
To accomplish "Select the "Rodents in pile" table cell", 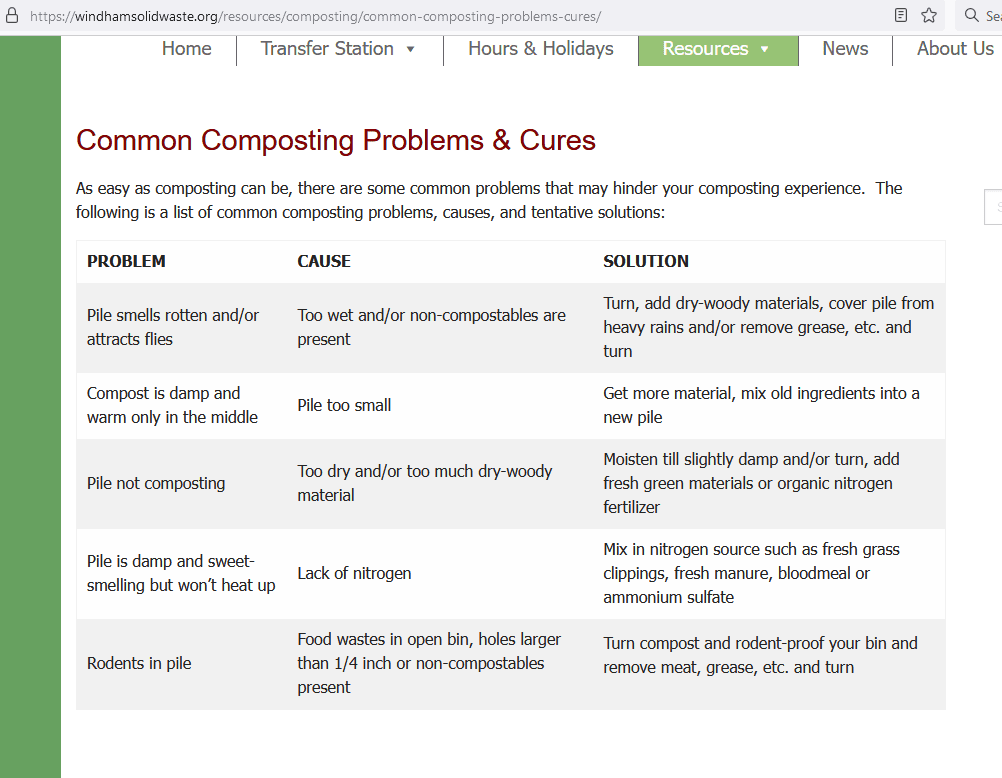I will (x=139, y=663).
